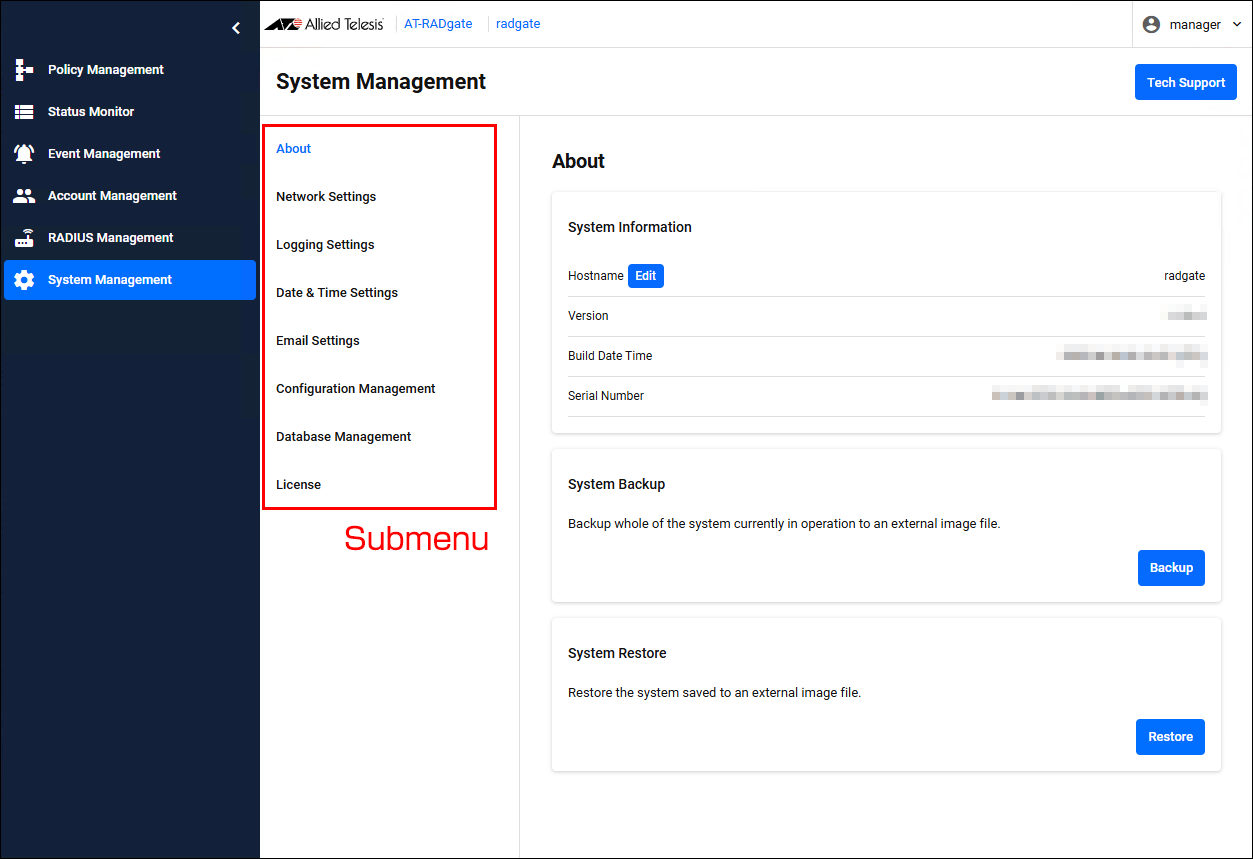
Task: Edit the Hostname value
Action: [645, 276]
